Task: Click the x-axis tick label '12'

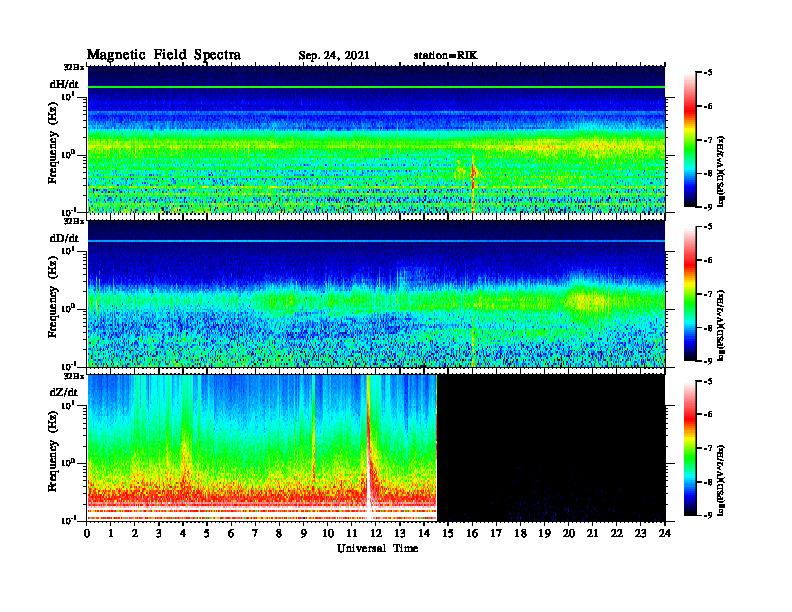Action: [x=376, y=533]
